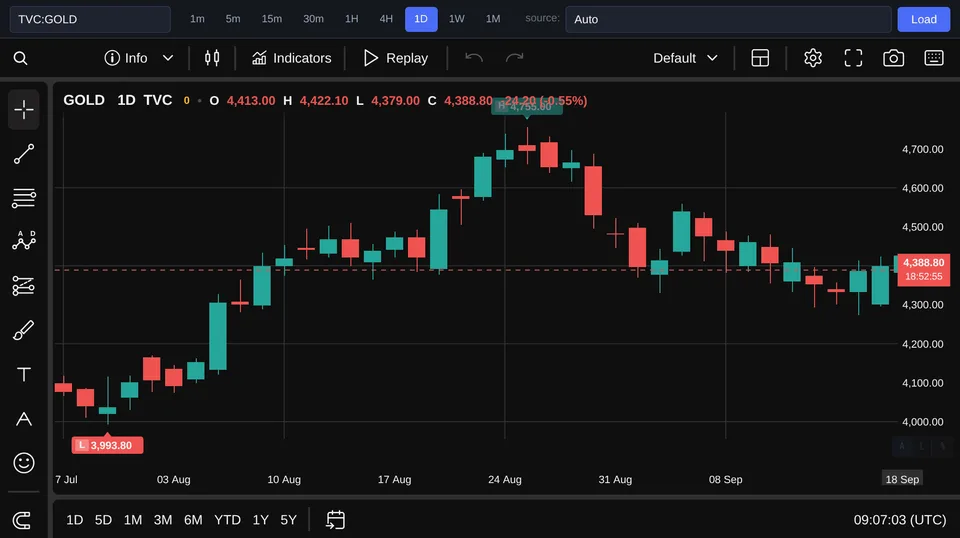Open the Indicators panel
960x538 pixels.
point(291,58)
